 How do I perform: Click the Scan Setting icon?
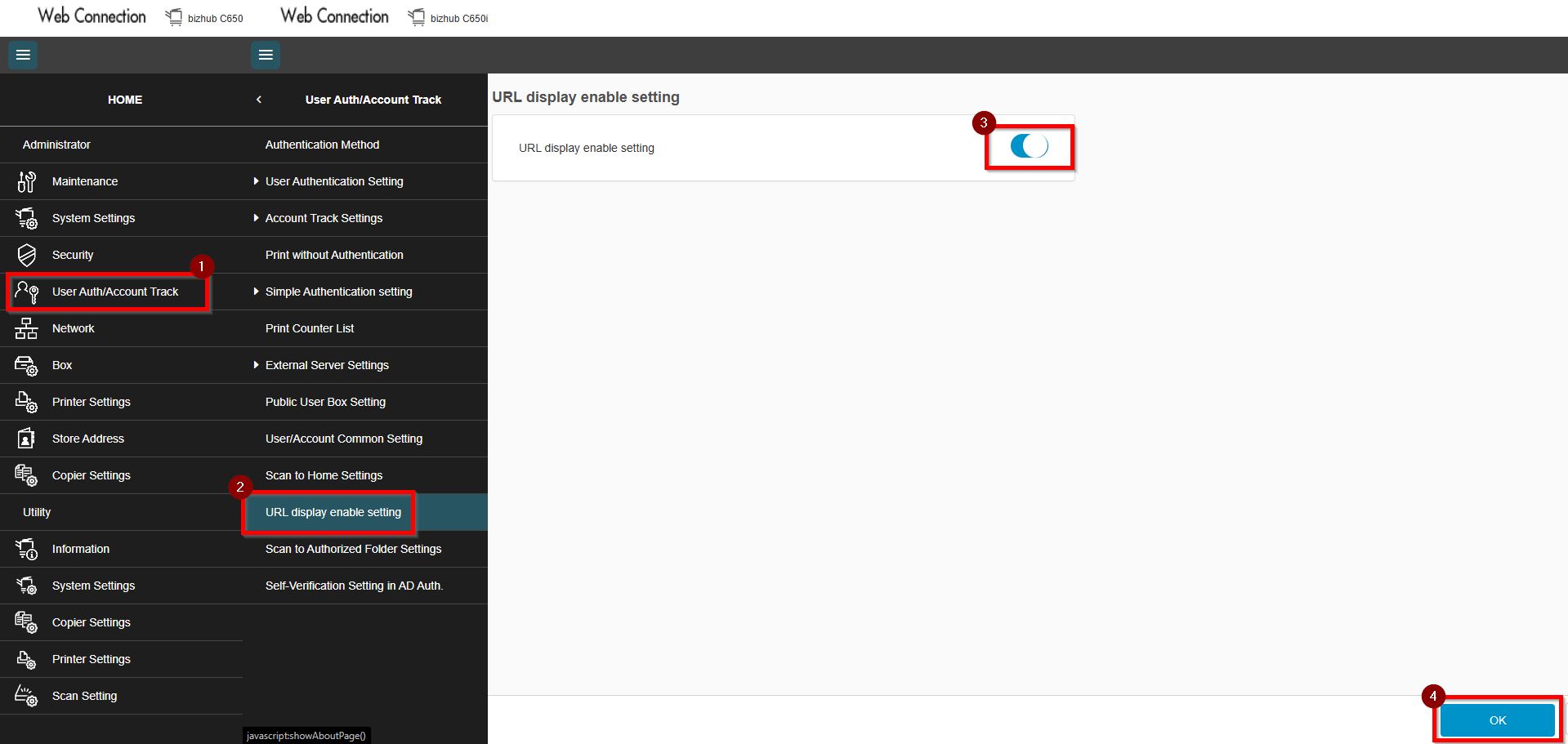point(26,696)
